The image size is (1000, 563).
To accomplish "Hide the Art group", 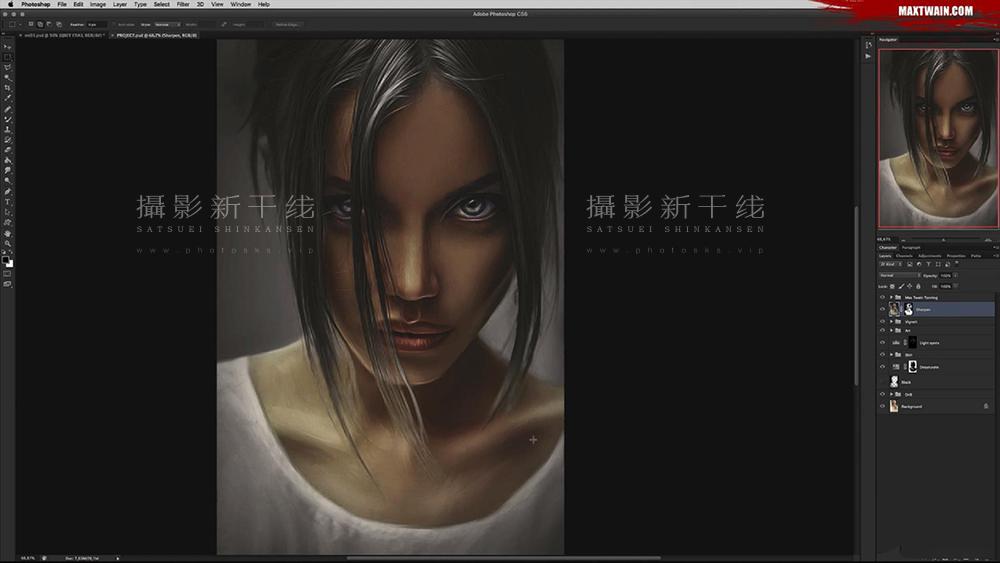I will 883,330.
